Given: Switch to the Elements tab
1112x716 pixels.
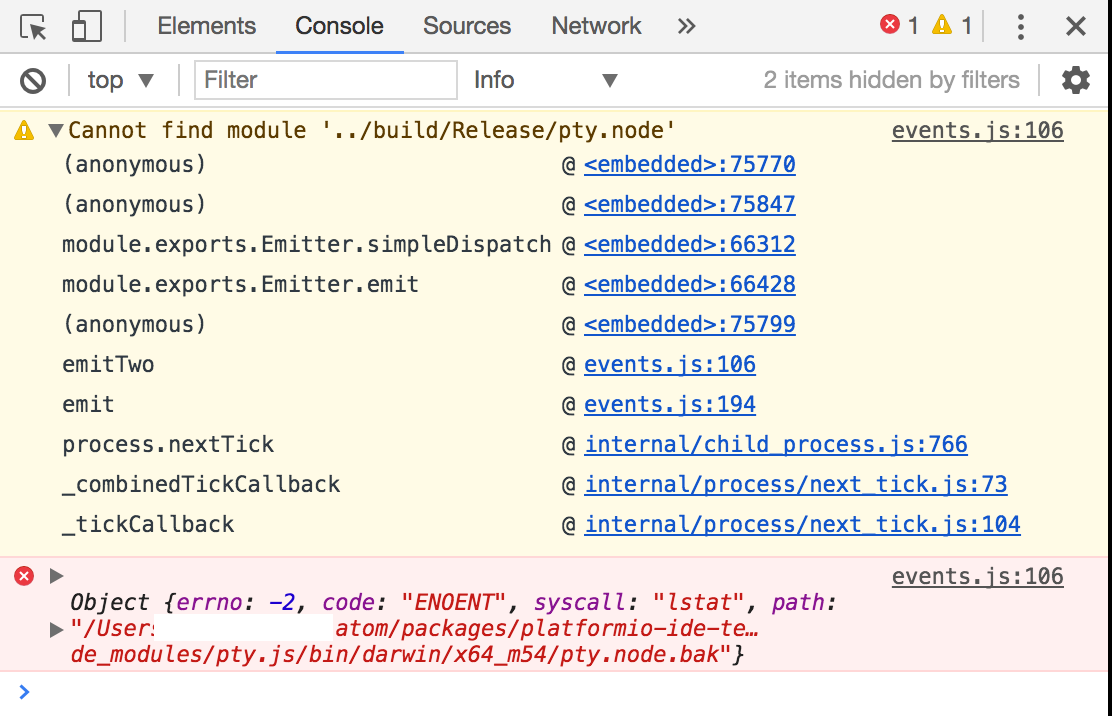Looking at the screenshot, I should coord(206,26).
